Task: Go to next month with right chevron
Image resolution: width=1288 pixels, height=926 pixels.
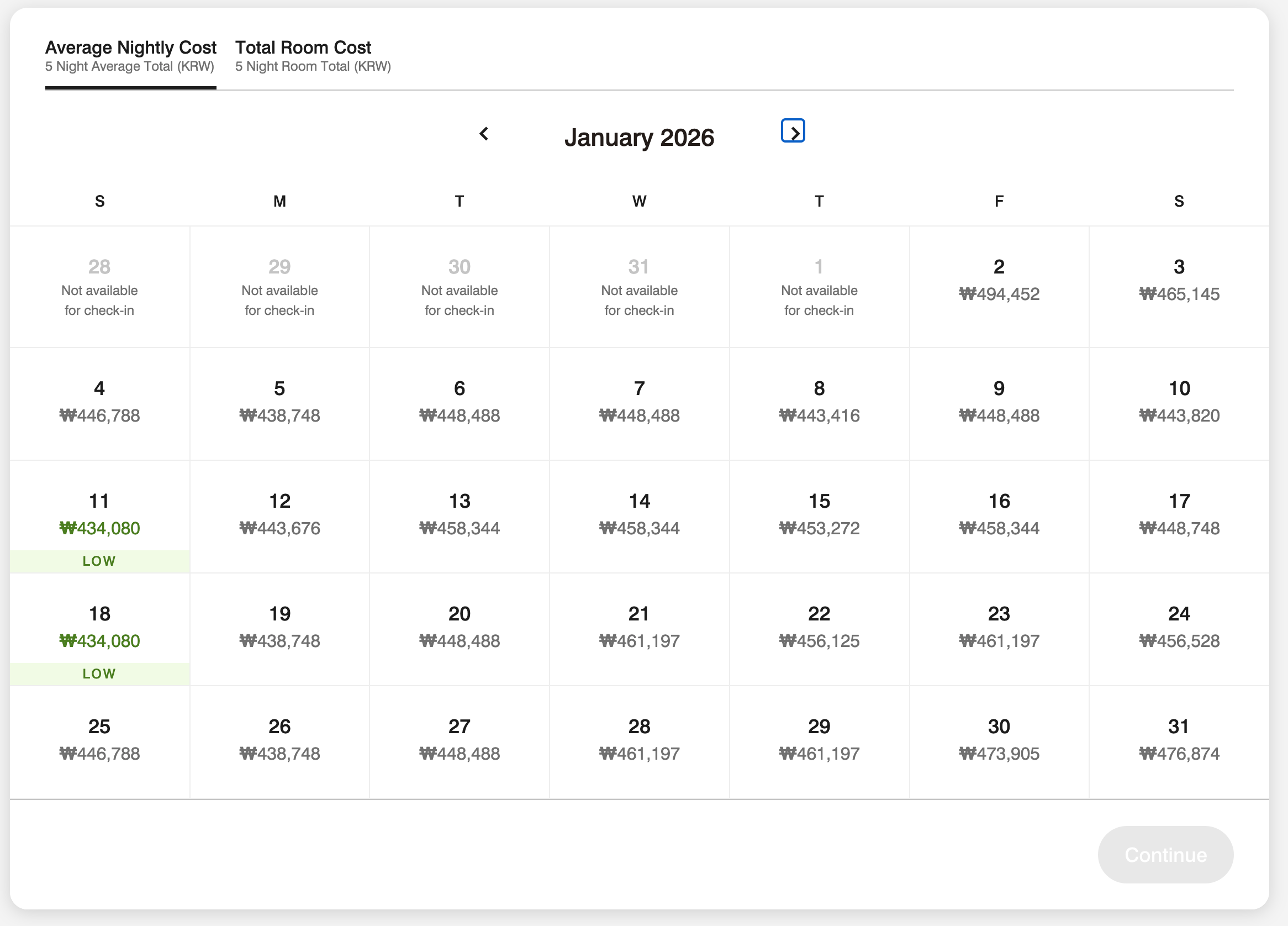Action: pyautogui.click(x=793, y=132)
